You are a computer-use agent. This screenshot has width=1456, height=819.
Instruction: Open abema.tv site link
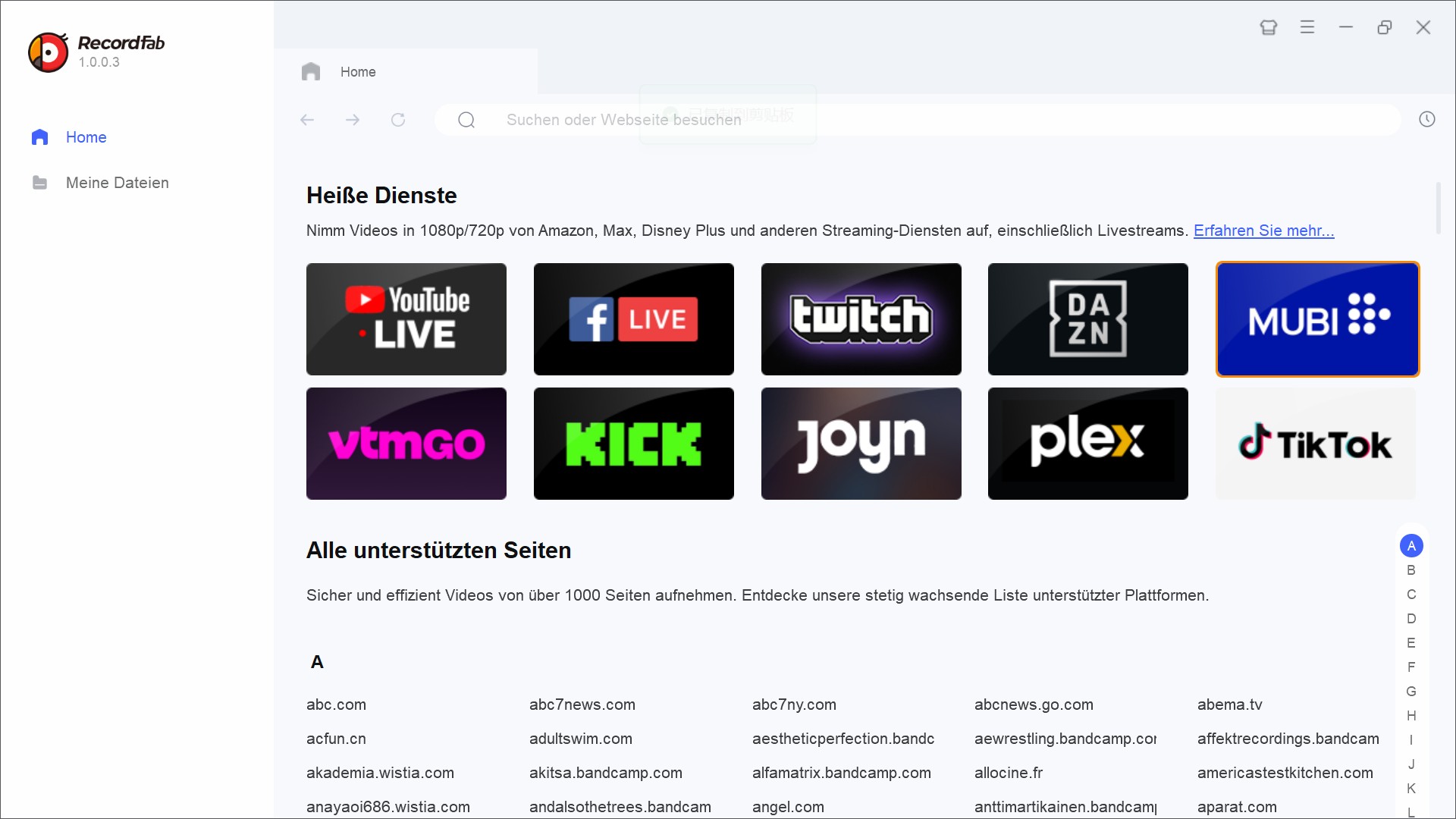(x=1230, y=704)
